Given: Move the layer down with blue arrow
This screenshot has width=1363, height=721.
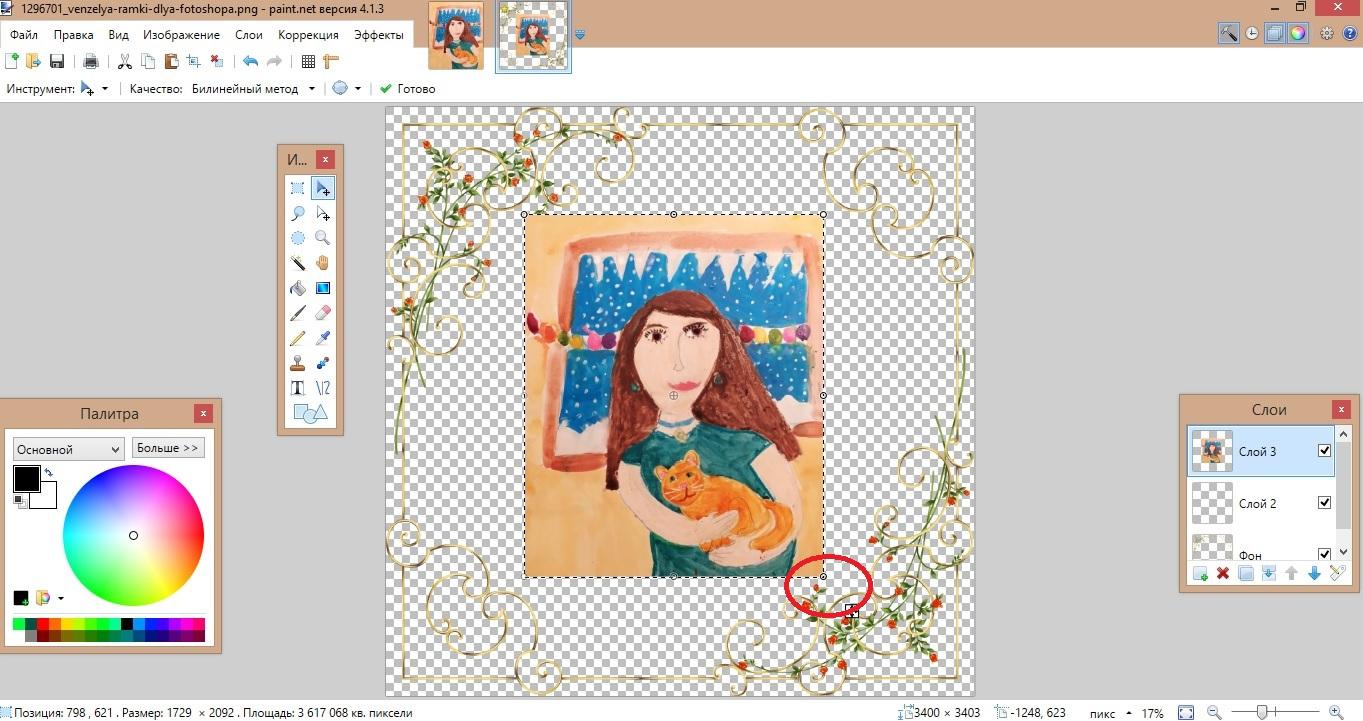Looking at the screenshot, I should point(1314,573).
